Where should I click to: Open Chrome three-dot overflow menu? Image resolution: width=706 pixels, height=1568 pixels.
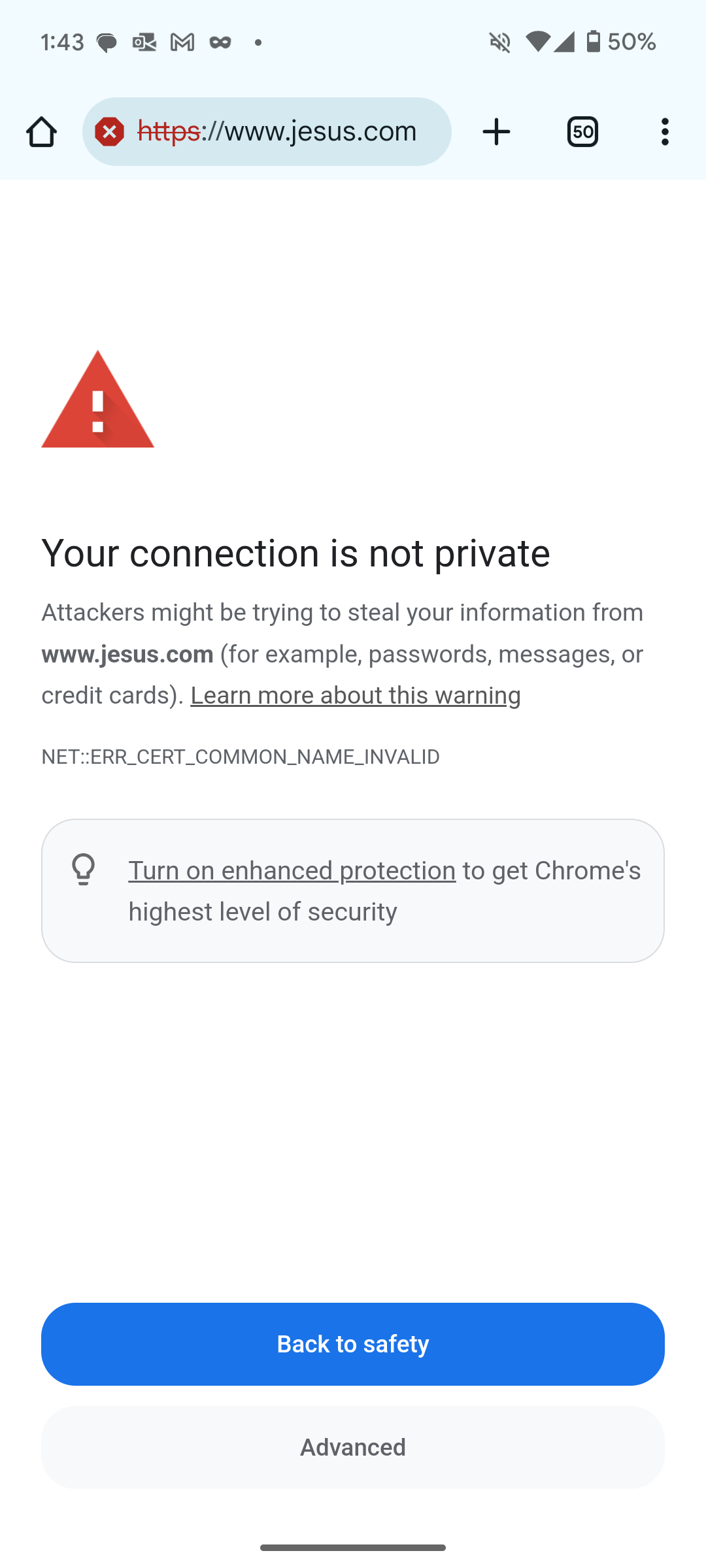click(x=665, y=133)
